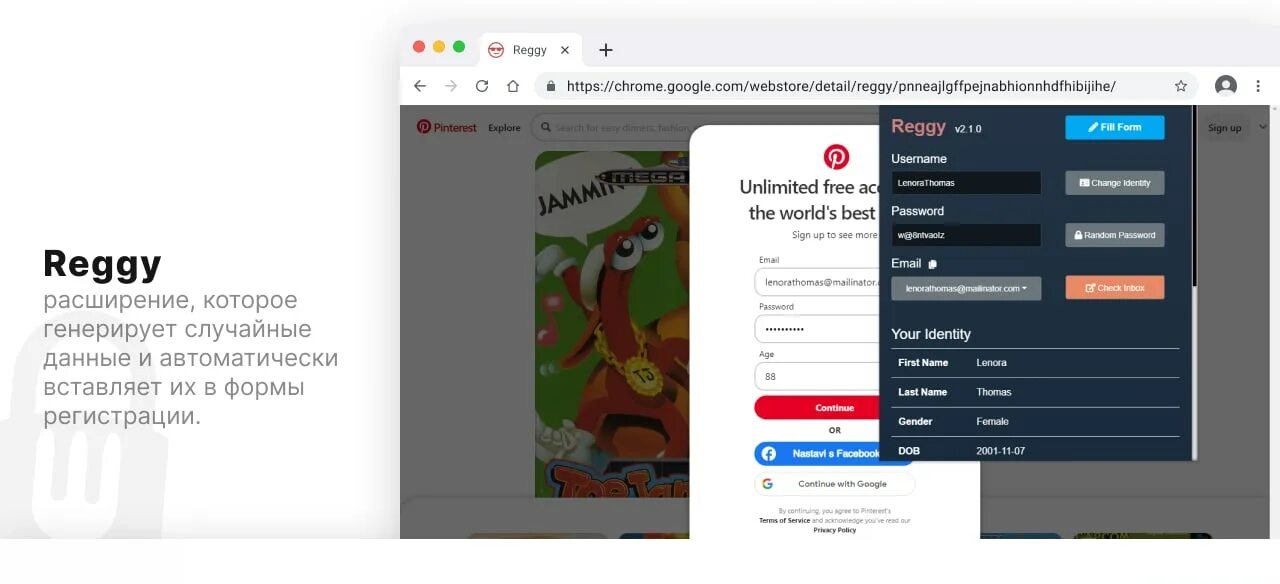Click the Check Inbox button
The height and width of the screenshot is (584, 1280).
[1114, 287]
